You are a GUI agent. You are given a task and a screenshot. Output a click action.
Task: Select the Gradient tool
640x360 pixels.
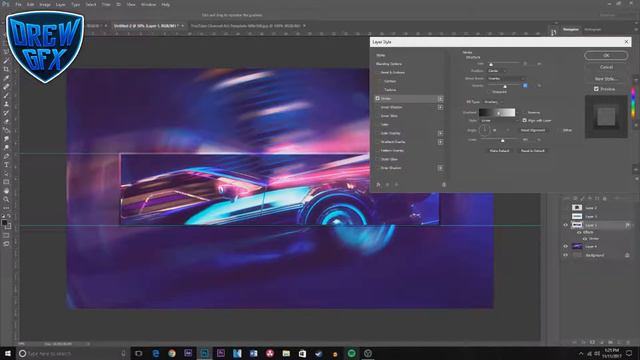point(6,130)
